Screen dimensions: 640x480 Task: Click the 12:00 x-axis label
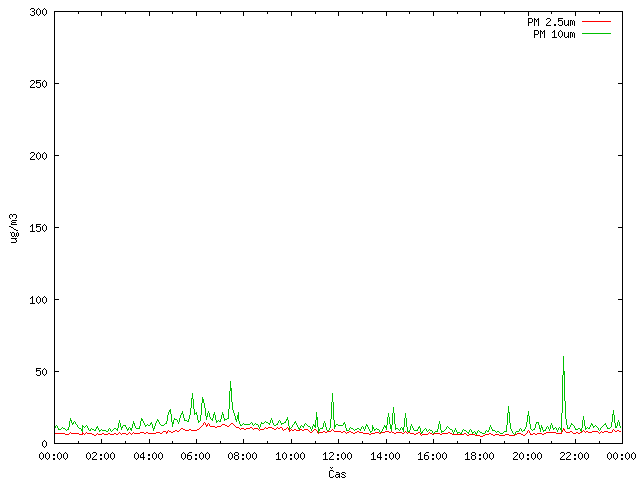point(338,456)
